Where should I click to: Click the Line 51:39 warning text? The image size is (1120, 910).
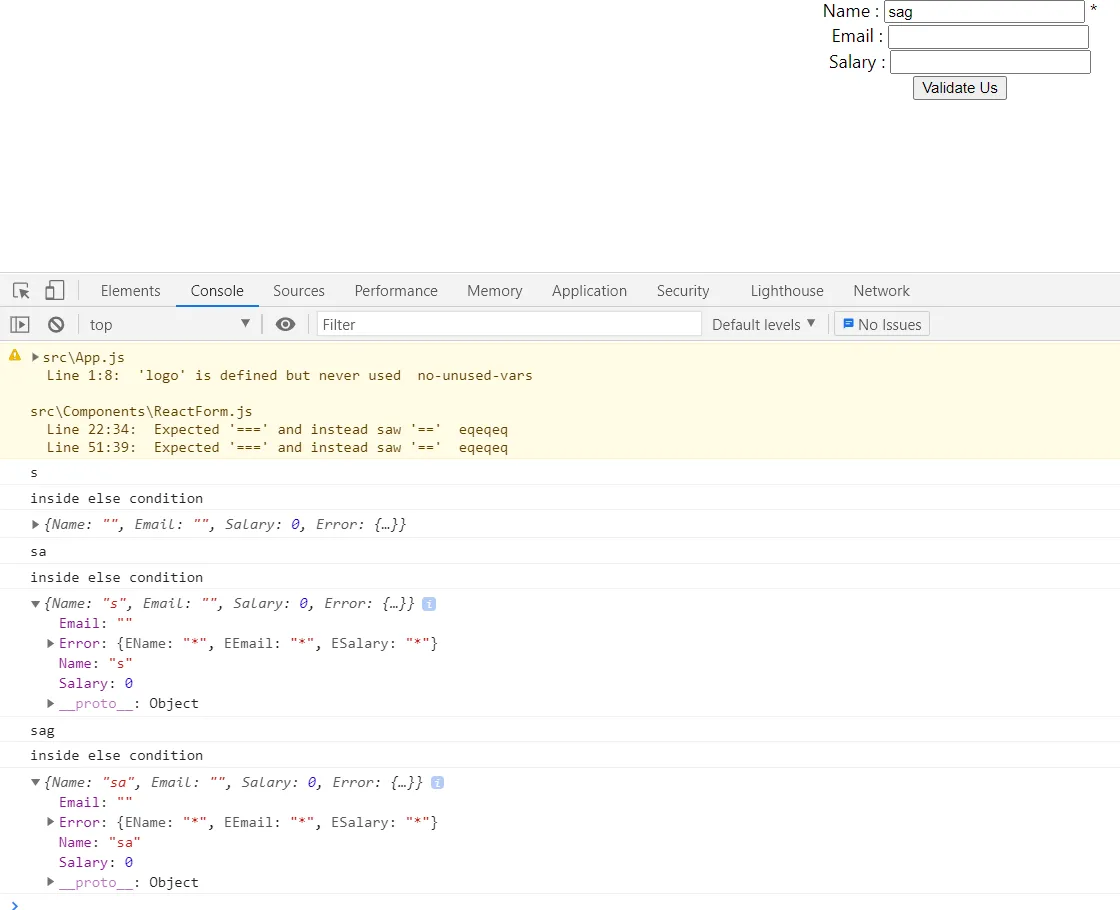[x=277, y=447]
